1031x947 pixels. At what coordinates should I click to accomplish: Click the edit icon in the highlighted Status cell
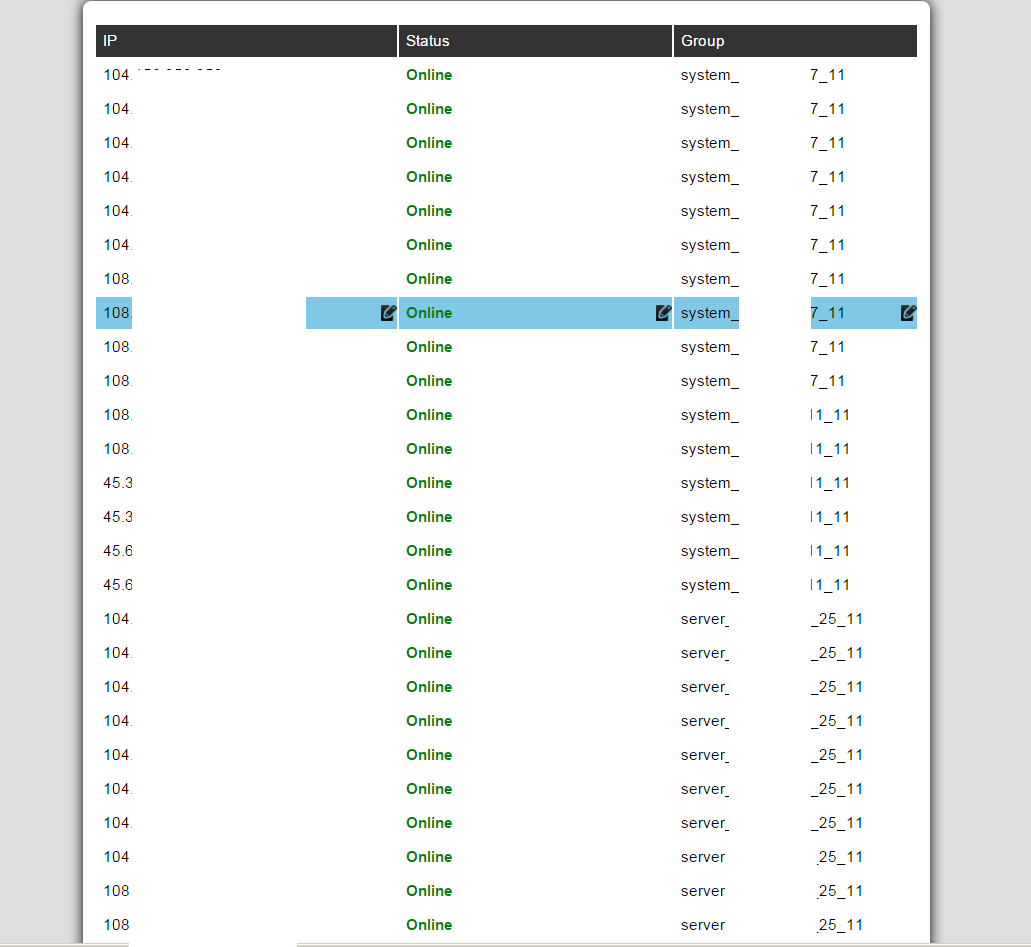click(x=663, y=313)
